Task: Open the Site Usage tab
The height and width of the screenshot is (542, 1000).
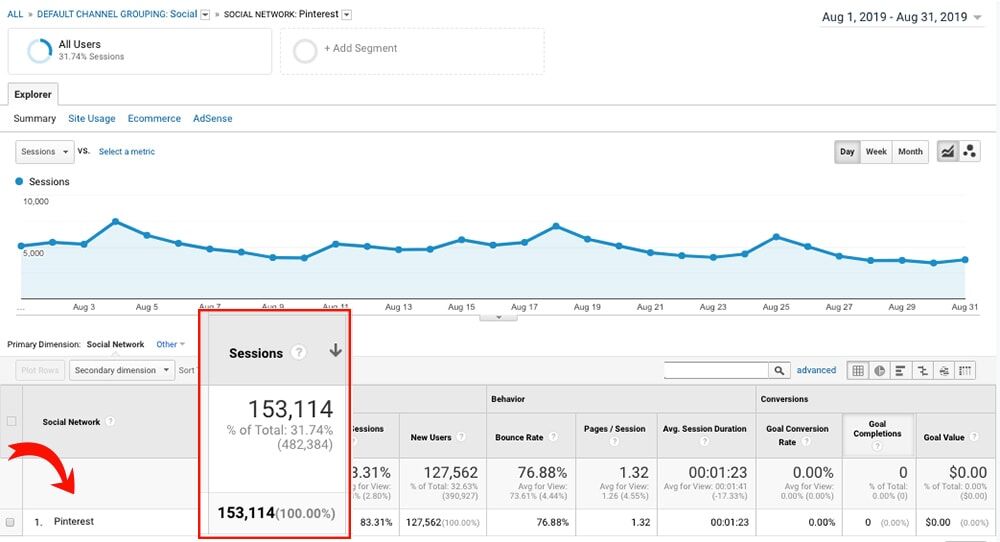Action: (91, 118)
